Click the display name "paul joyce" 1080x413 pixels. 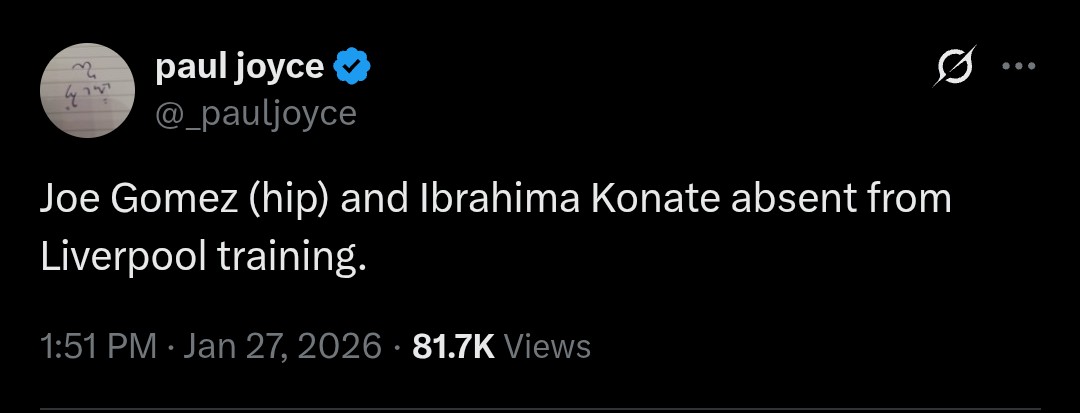click(x=240, y=68)
